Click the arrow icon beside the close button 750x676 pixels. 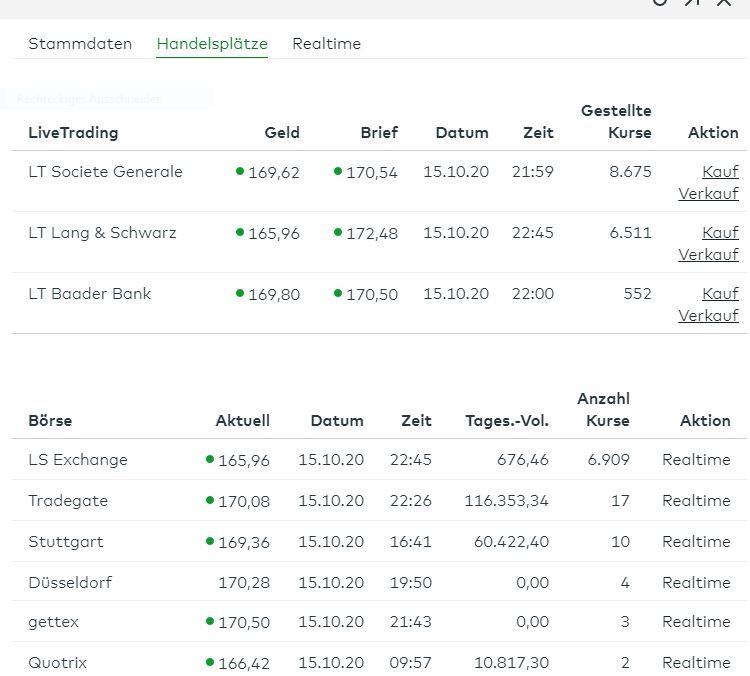692,3
